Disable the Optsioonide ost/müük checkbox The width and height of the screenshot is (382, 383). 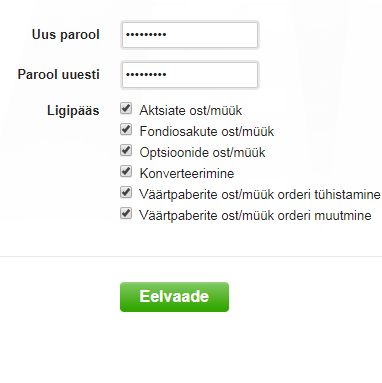click(x=126, y=150)
